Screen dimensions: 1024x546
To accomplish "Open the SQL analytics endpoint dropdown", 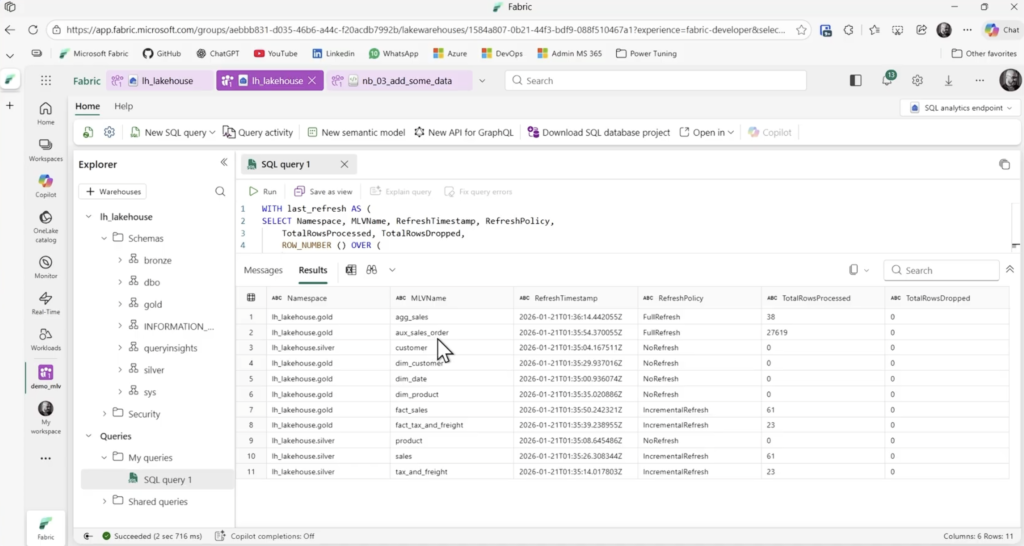I will [x=959, y=107].
